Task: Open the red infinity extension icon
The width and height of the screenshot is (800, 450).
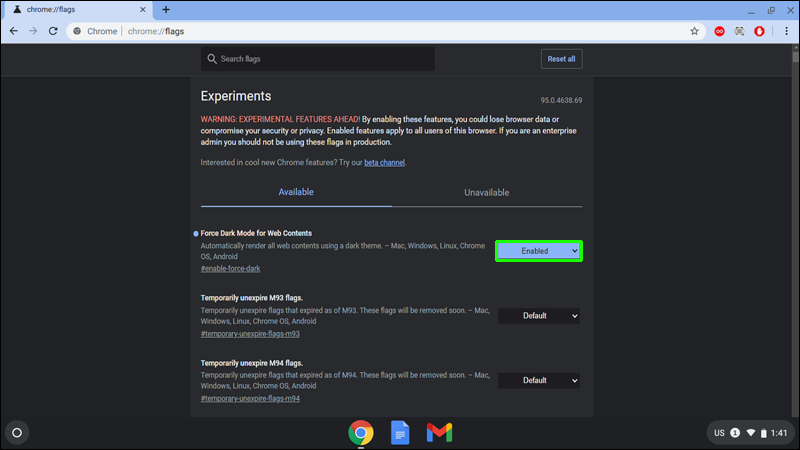Action: tap(719, 31)
